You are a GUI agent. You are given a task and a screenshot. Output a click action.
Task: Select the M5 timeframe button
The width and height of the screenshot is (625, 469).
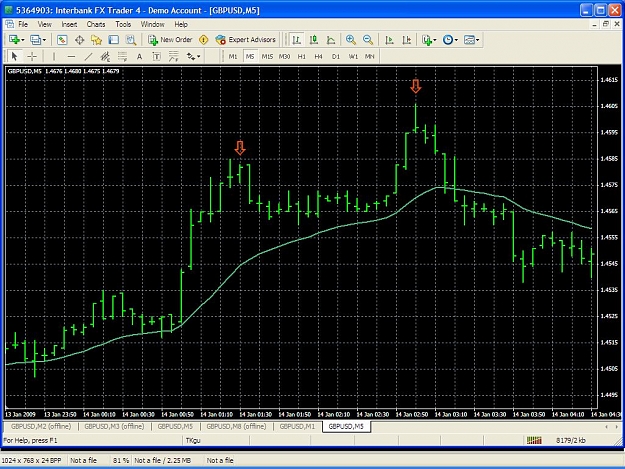click(250, 57)
